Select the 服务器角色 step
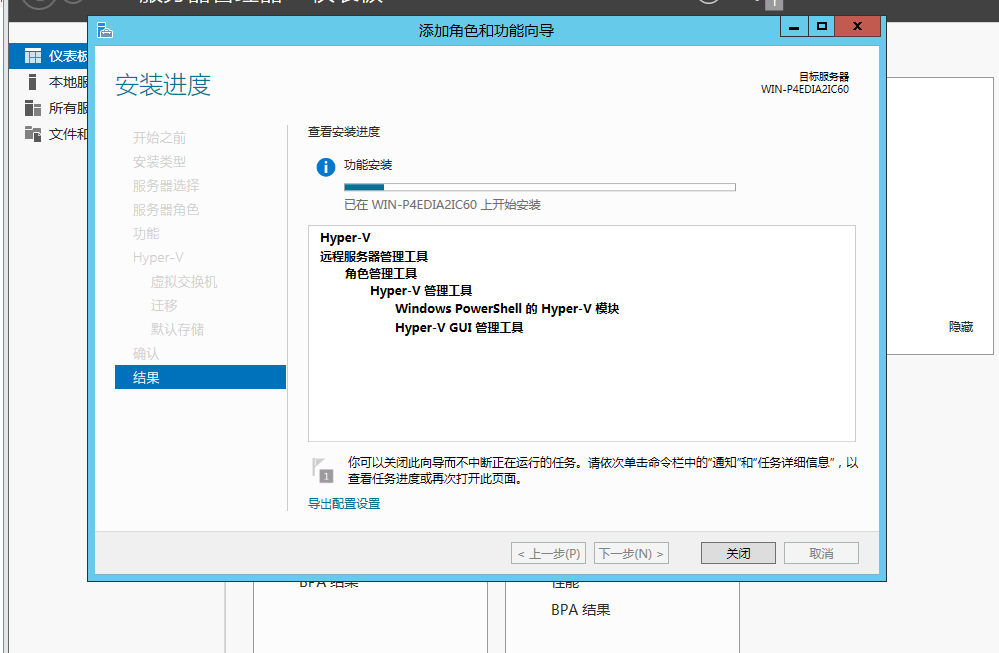The width and height of the screenshot is (999, 653). pyautogui.click(x=166, y=210)
